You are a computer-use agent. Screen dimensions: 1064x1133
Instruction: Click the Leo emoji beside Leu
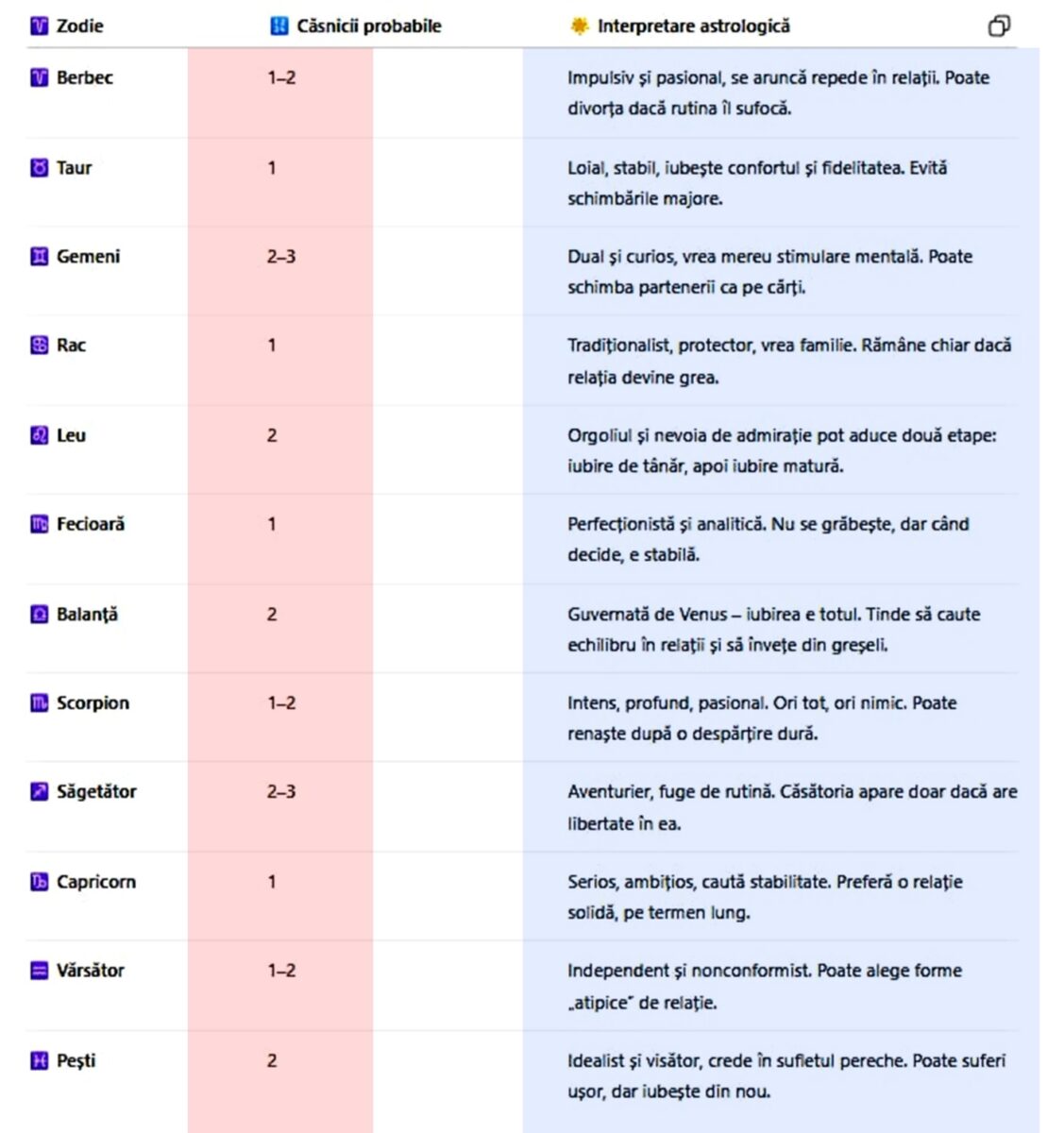tap(39, 435)
